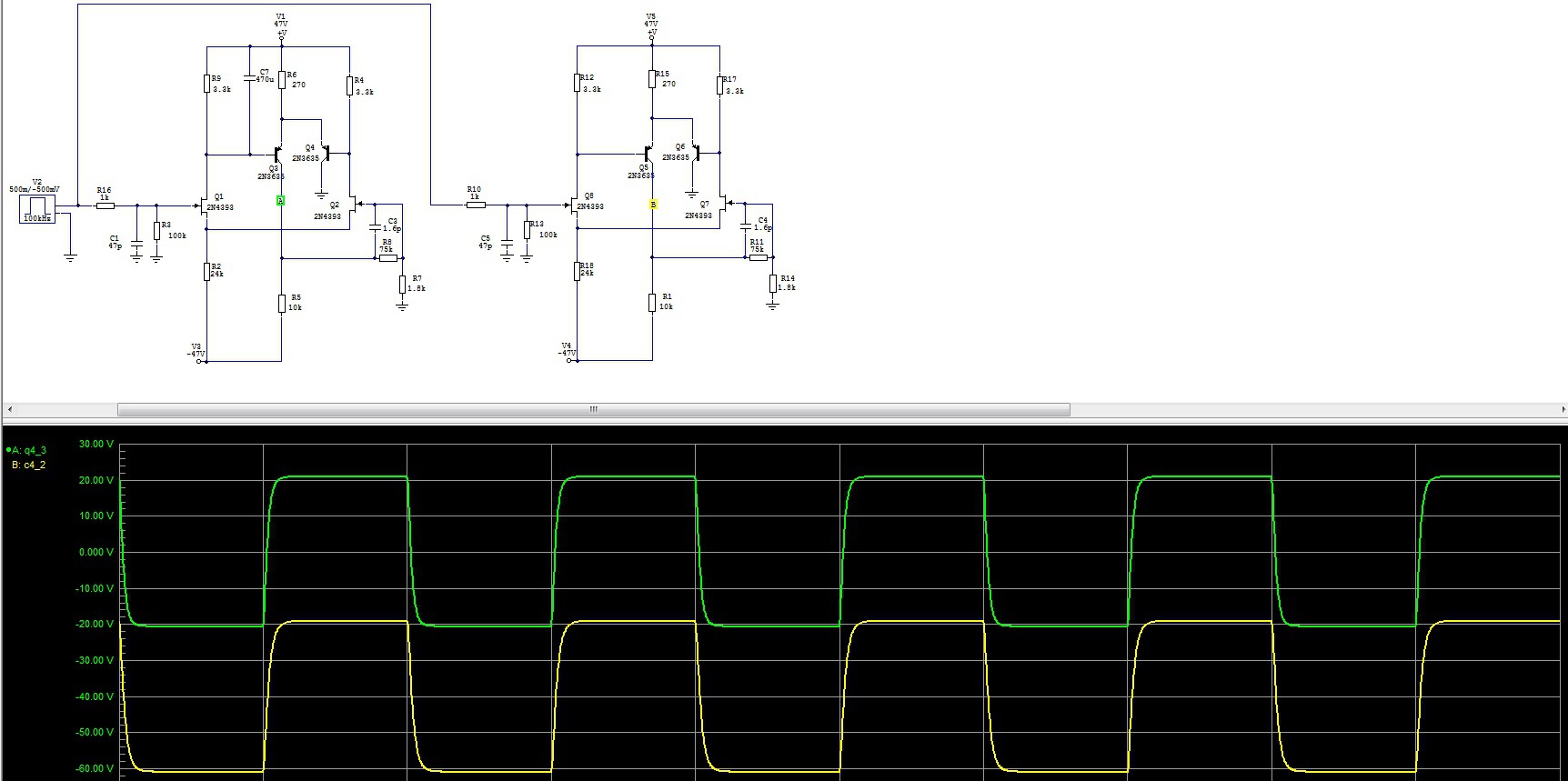Select resistor R14 1.8k symbol
The width and height of the screenshot is (1568, 781).
click(772, 284)
